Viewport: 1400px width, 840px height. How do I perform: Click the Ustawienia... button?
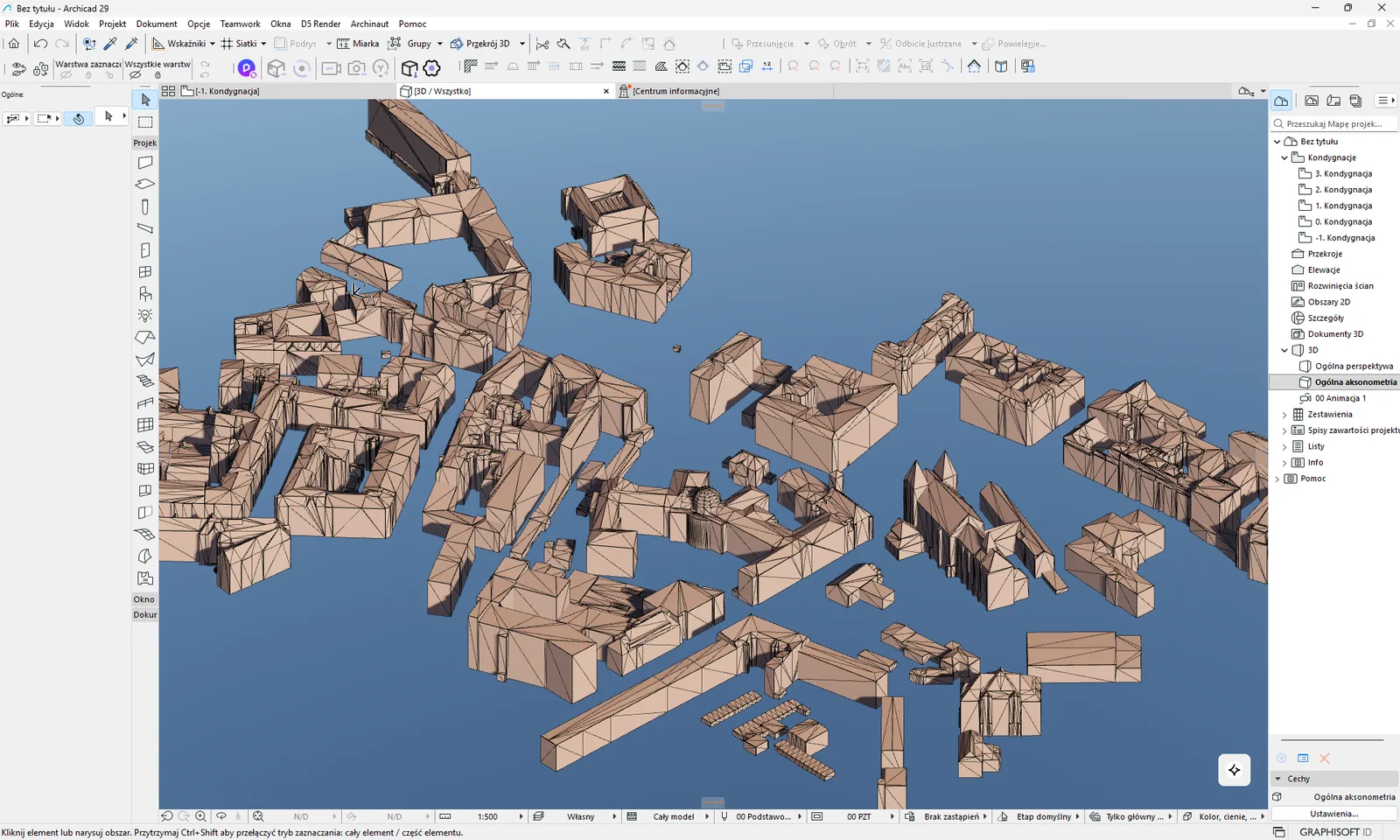coord(1333,814)
